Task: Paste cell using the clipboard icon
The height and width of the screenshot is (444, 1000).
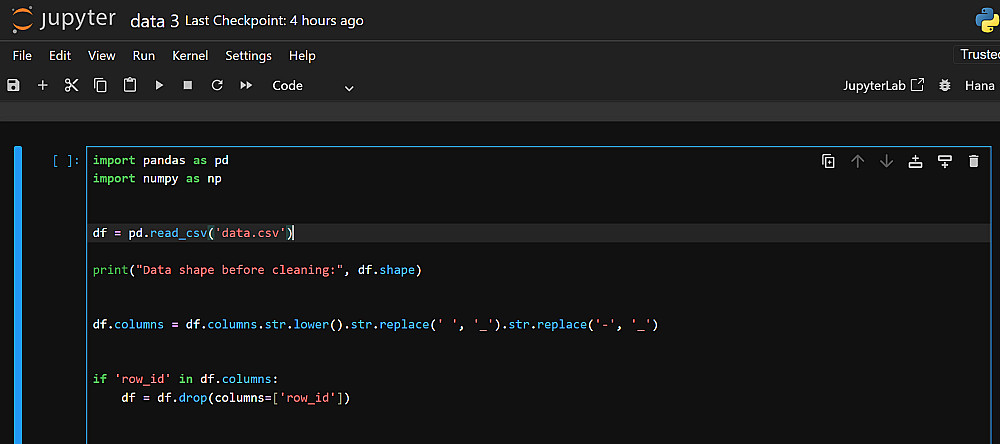Action: tap(129, 86)
